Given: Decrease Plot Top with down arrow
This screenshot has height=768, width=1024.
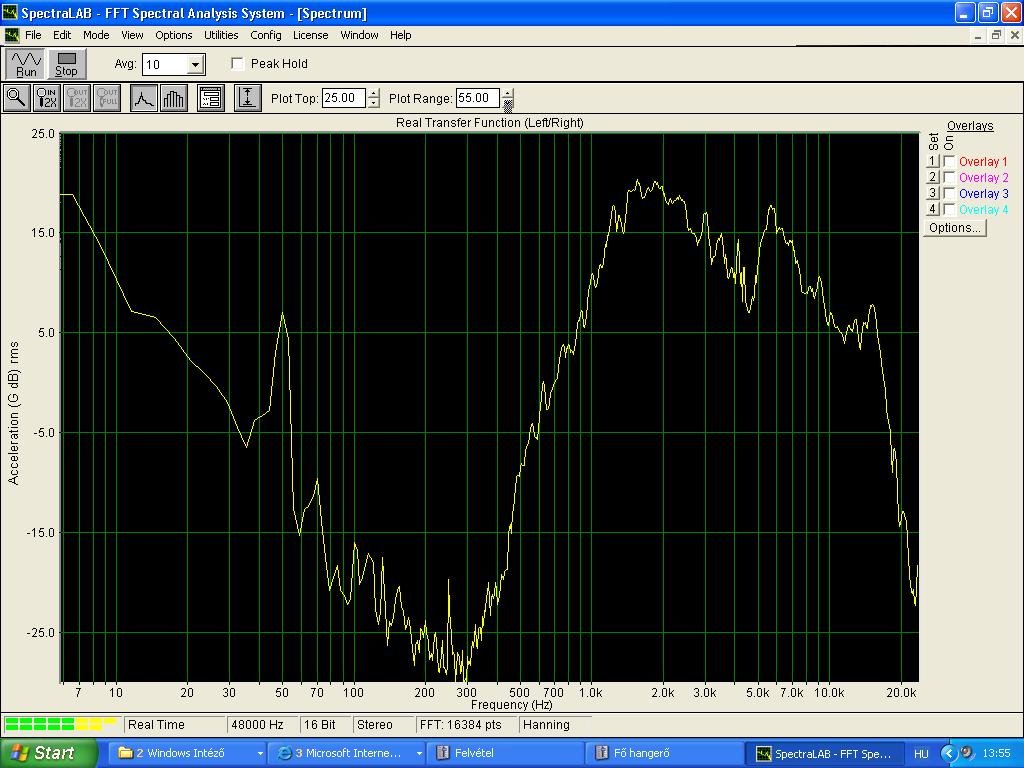Looking at the screenshot, I should 373,103.
